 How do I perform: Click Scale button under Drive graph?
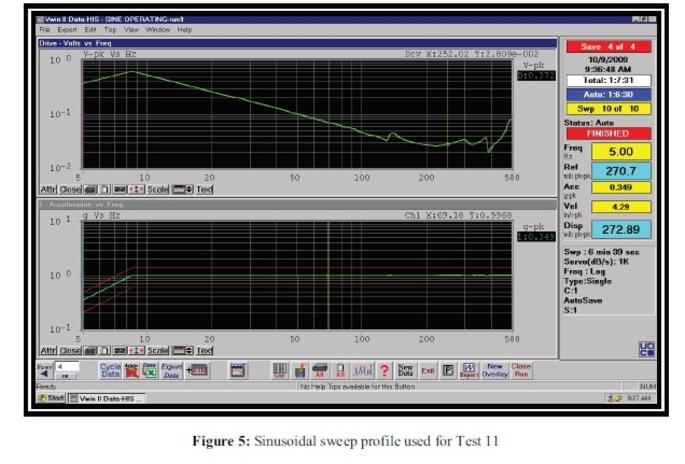(158, 190)
